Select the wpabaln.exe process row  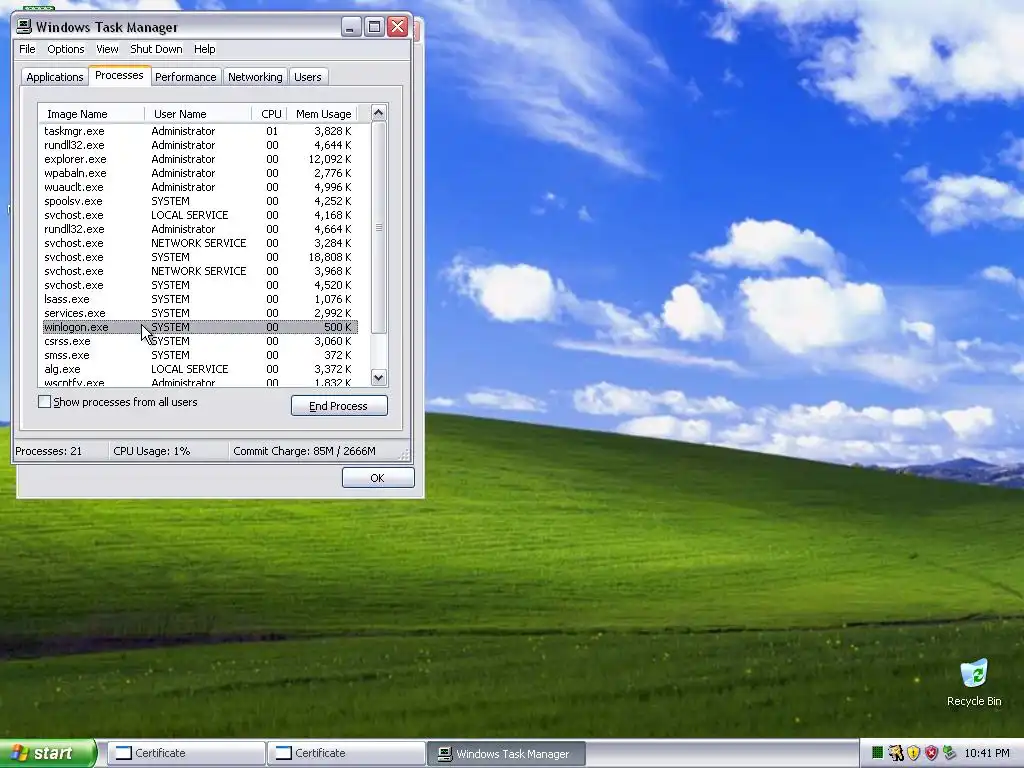pos(199,173)
